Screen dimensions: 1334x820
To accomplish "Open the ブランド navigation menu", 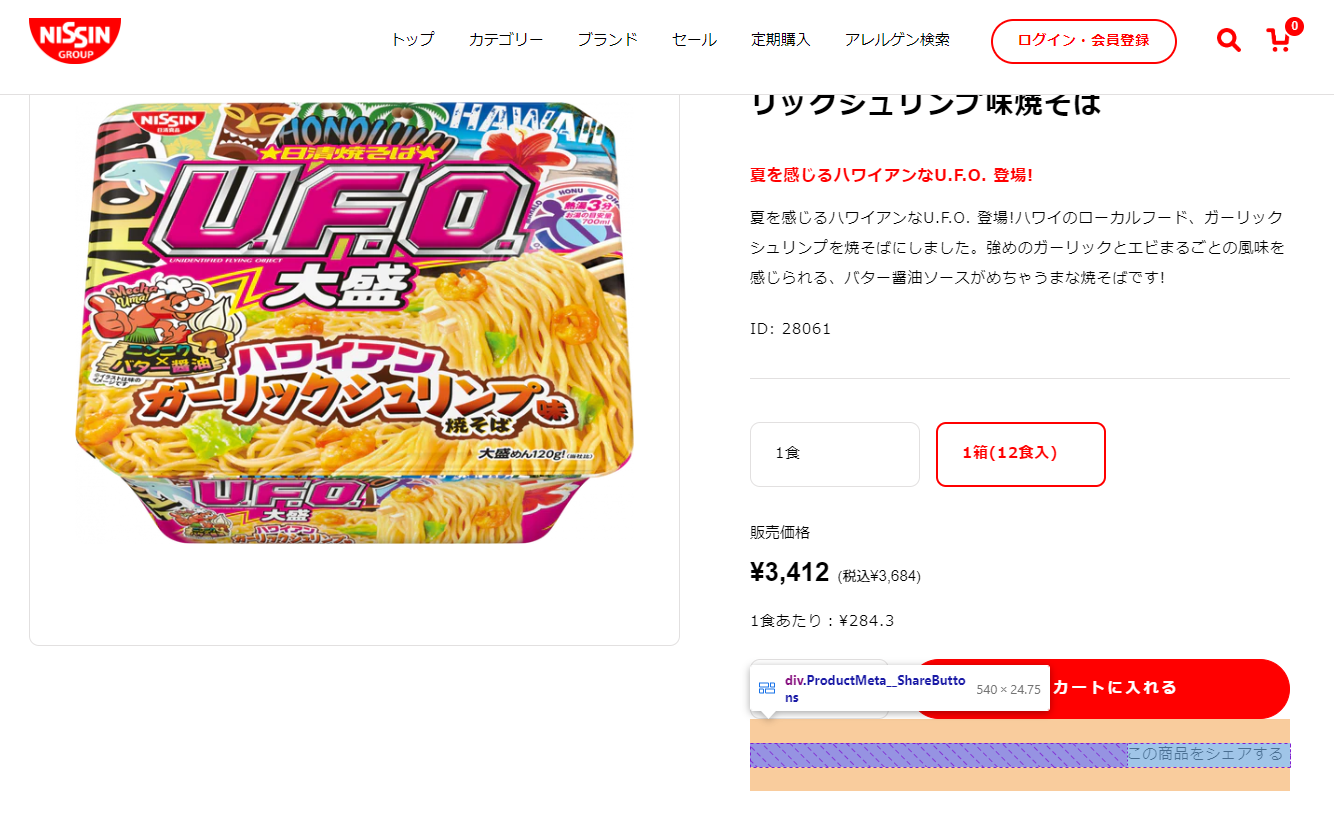I will point(607,39).
